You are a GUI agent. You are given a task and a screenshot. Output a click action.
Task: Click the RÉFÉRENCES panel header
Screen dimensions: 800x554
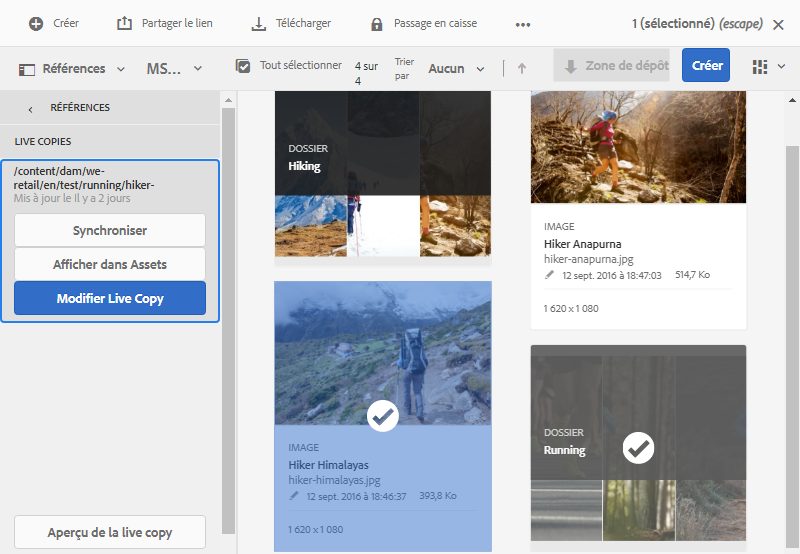pos(80,108)
